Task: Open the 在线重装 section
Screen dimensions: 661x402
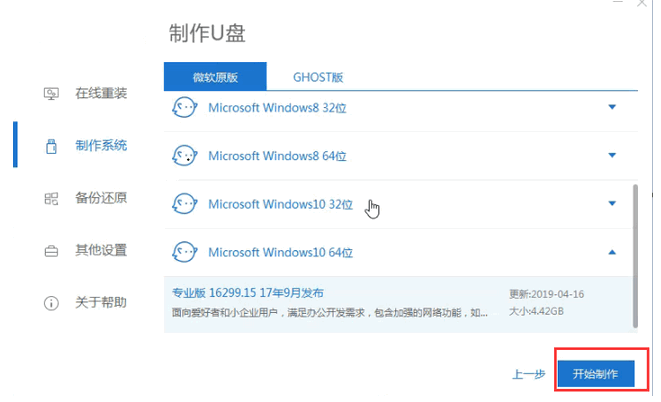Action: 101,93
